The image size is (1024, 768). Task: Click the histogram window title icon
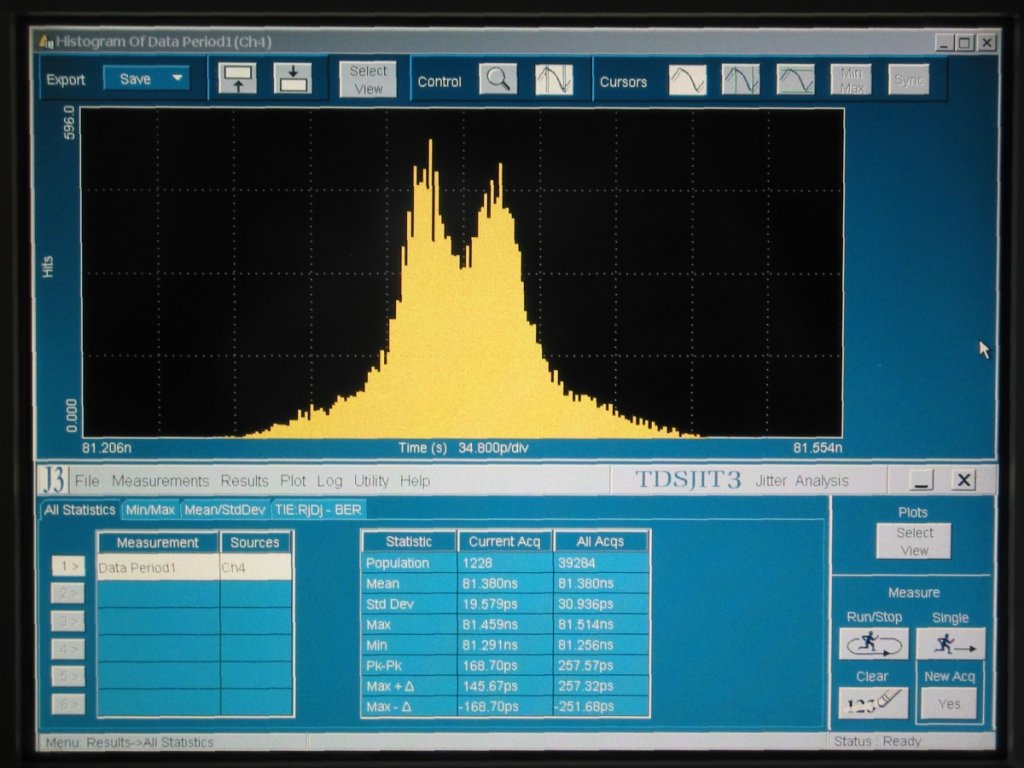pos(46,42)
